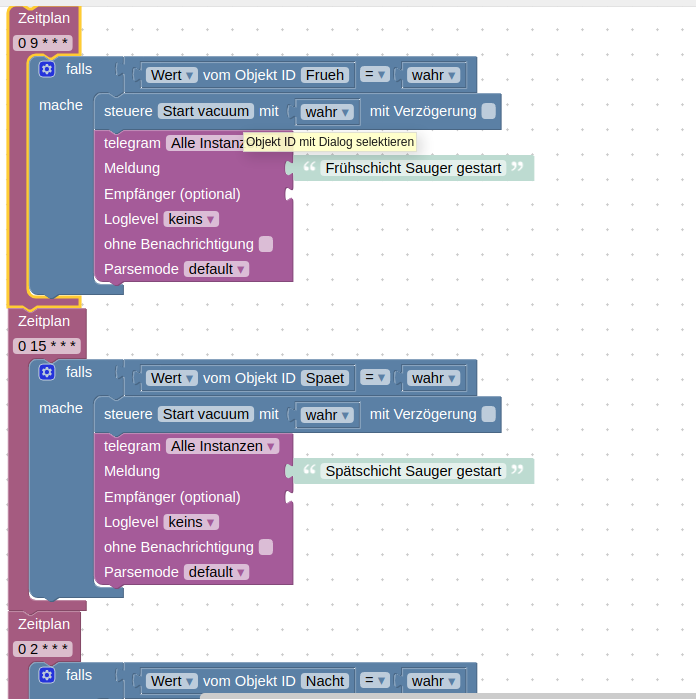This screenshot has height=699, width=696.
Task: Select Objekt ID 'Frueh' field
Action: 325,75
